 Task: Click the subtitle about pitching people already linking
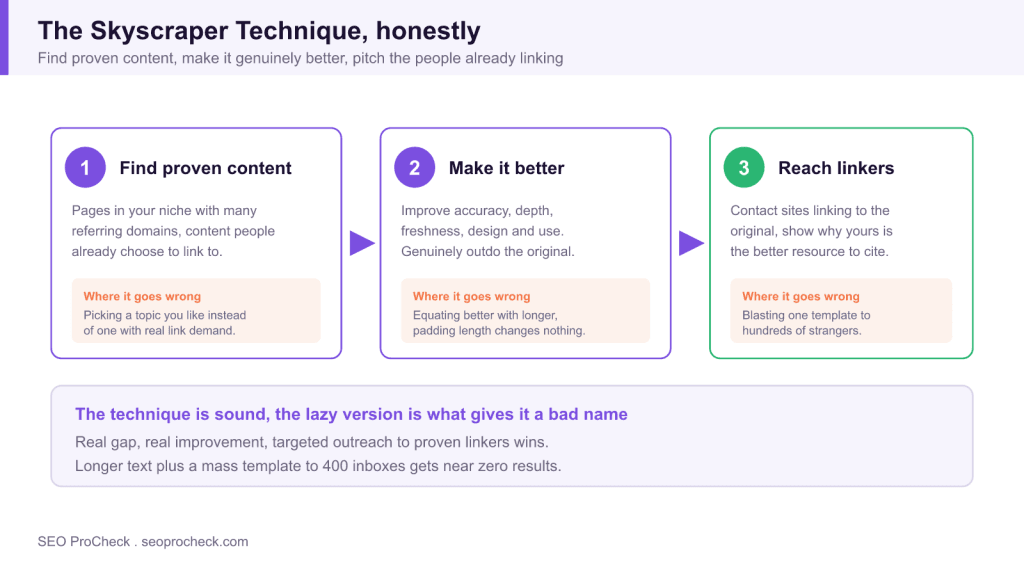click(x=300, y=58)
